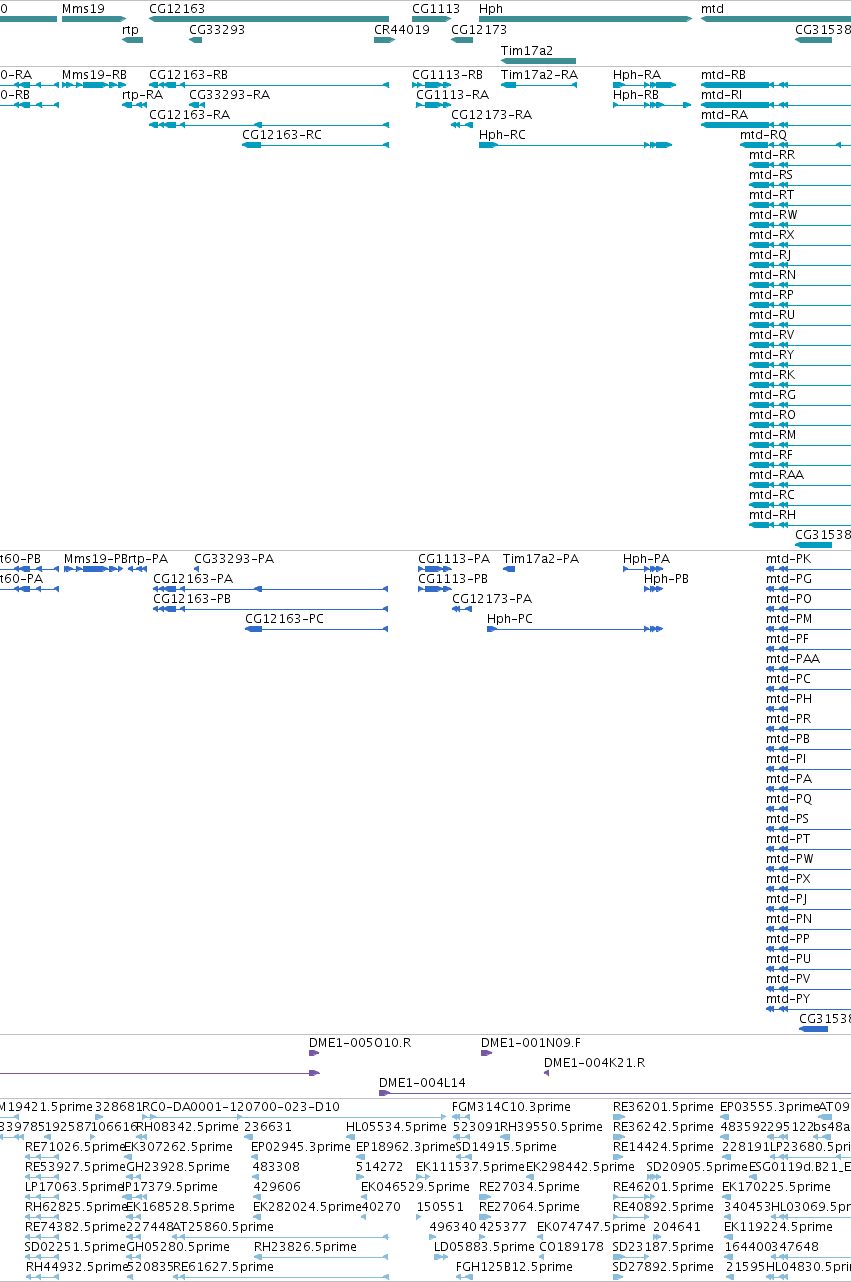
Task: Select the CR44019 gene label
Action: click(402, 30)
